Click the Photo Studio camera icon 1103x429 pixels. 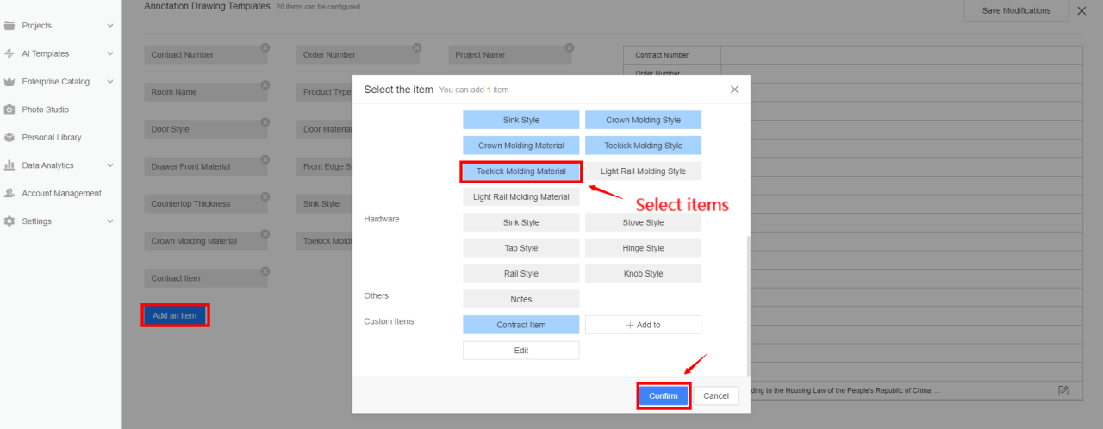9,109
